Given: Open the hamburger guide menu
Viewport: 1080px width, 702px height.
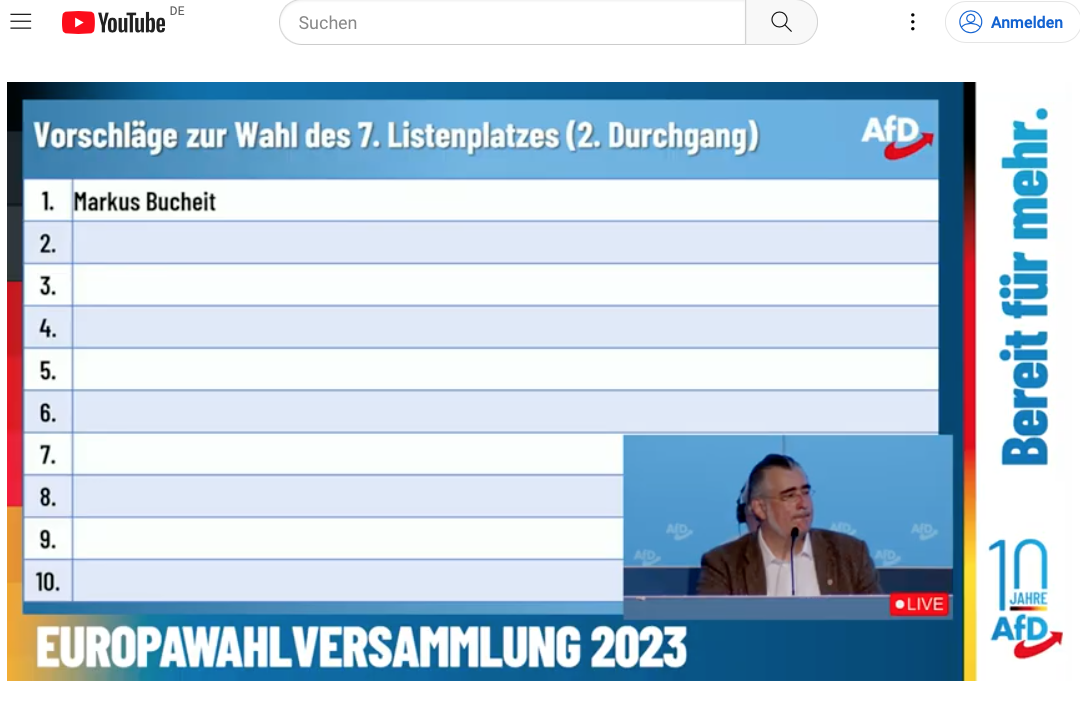Looking at the screenshot, I should coord(21,22).
